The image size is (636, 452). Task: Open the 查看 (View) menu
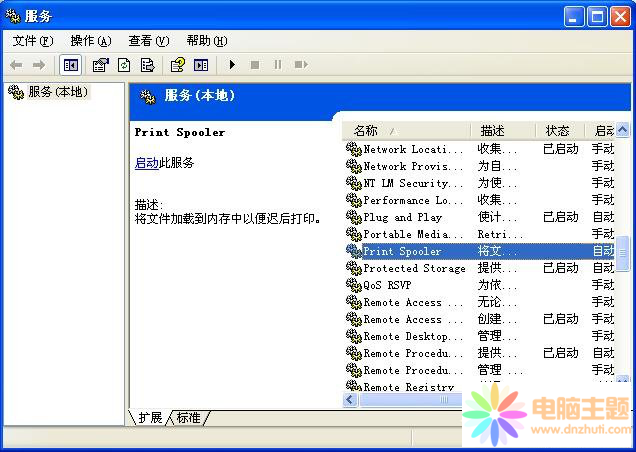click(x=148, y=41)
